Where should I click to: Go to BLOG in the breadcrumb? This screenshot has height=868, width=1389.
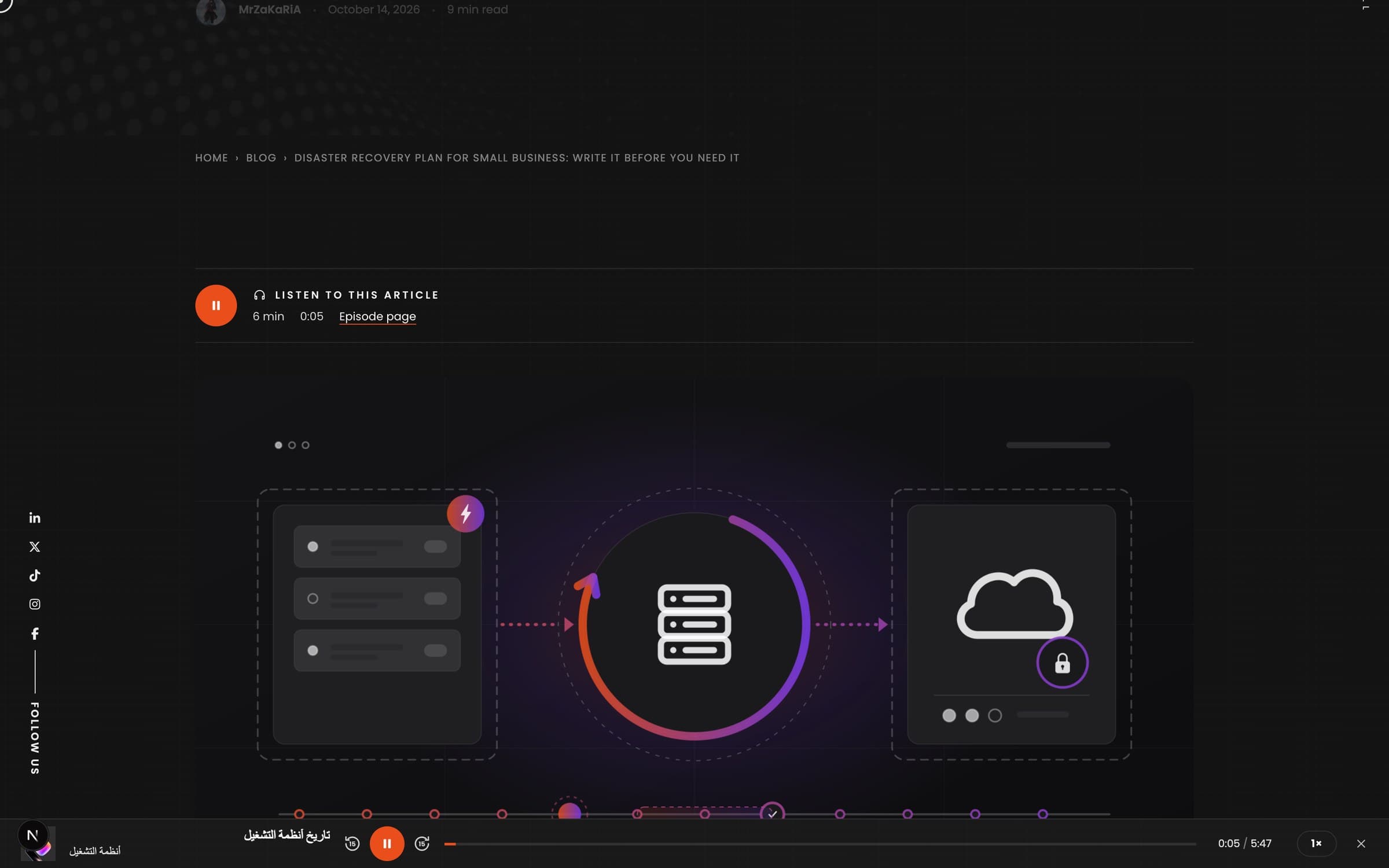pyautogui.click(x=261, y=158)
